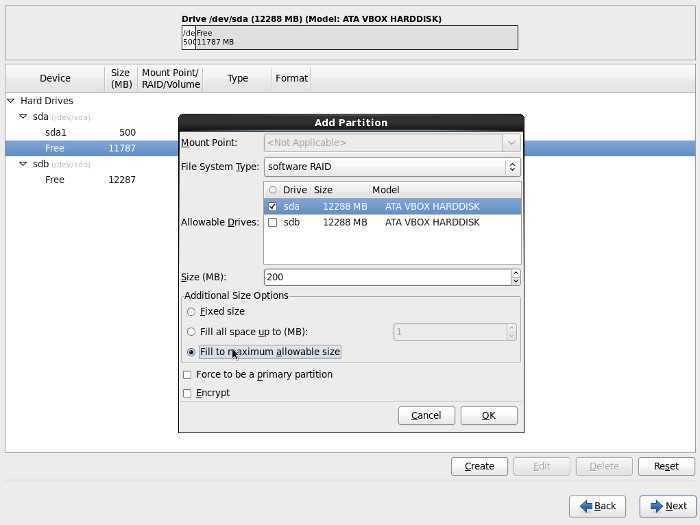
Task: Increase Size (MB) with up arrow
Action: coord(516,273)
